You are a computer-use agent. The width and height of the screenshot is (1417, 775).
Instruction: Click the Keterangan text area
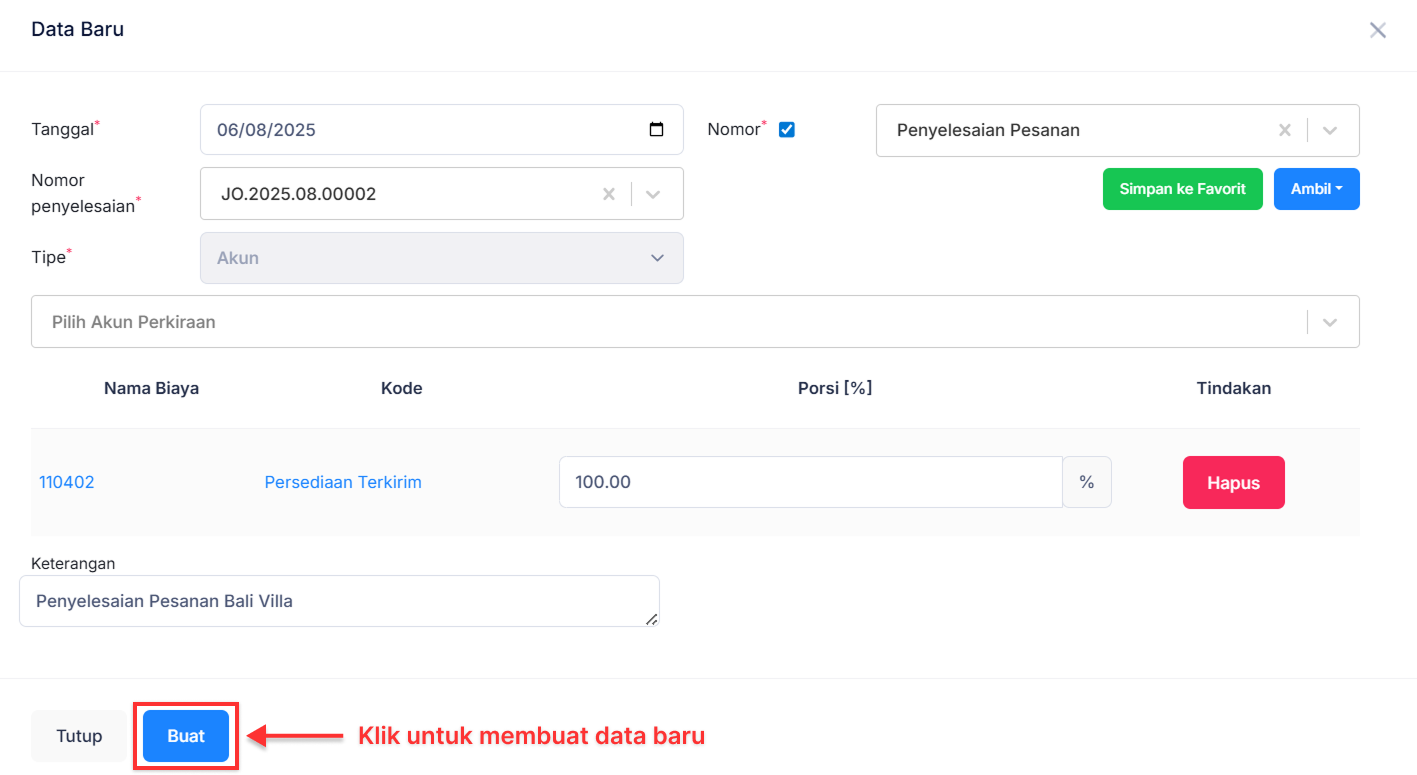pyautogui.click(x=339, y=600)
